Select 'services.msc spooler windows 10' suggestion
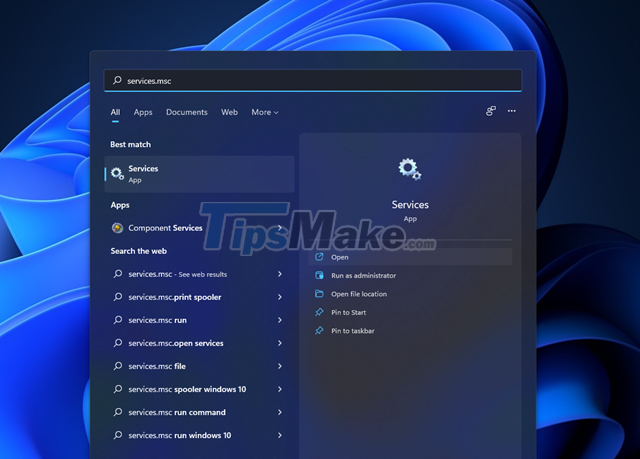 pos(199,389)
